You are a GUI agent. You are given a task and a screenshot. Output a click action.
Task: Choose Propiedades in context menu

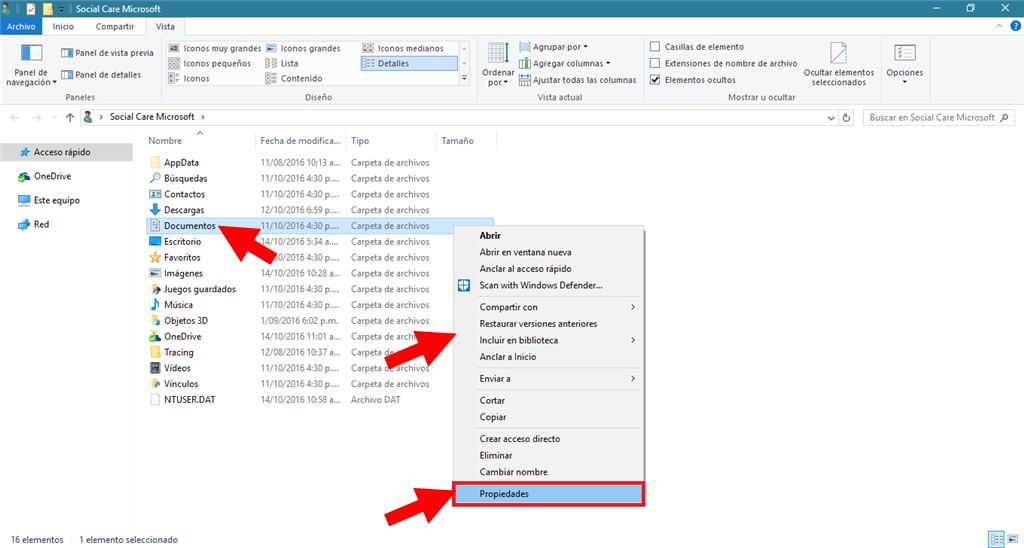pos(549,494)
